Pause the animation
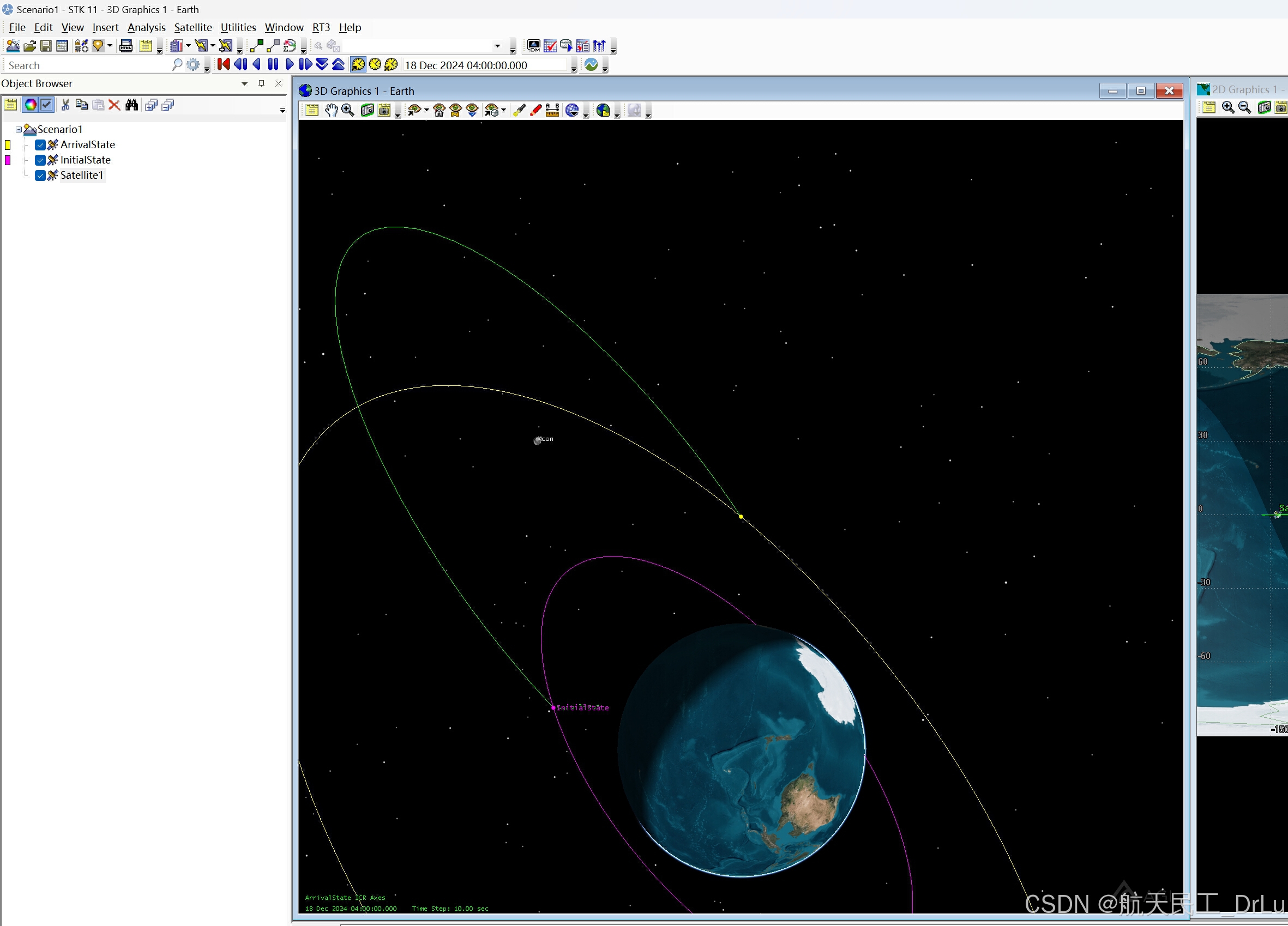The height and width of the screenshot is (926, 1288). tap(273, 64)
